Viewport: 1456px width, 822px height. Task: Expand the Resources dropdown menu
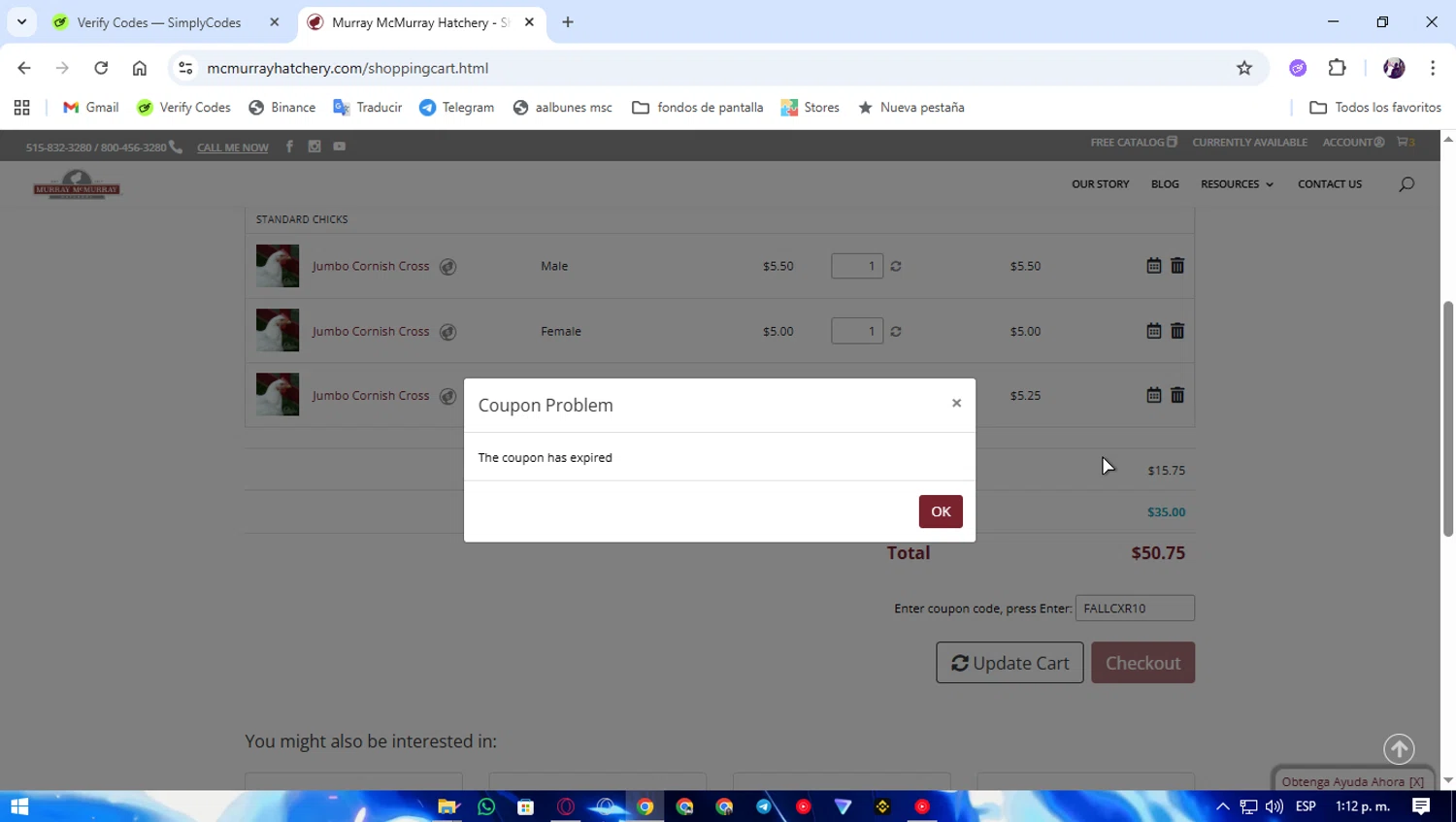1237,184
